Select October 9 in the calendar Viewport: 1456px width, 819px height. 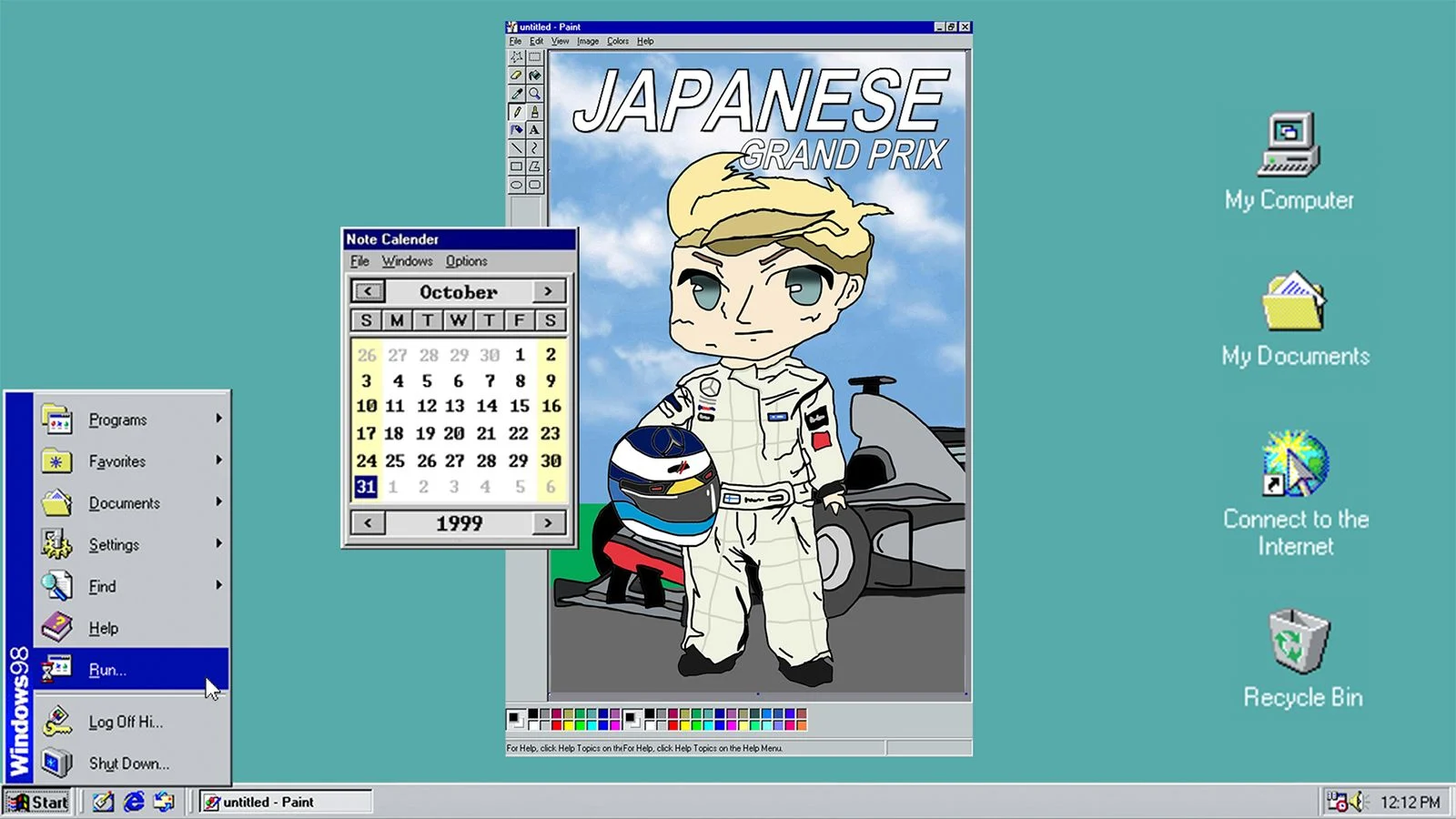[551, 380]
